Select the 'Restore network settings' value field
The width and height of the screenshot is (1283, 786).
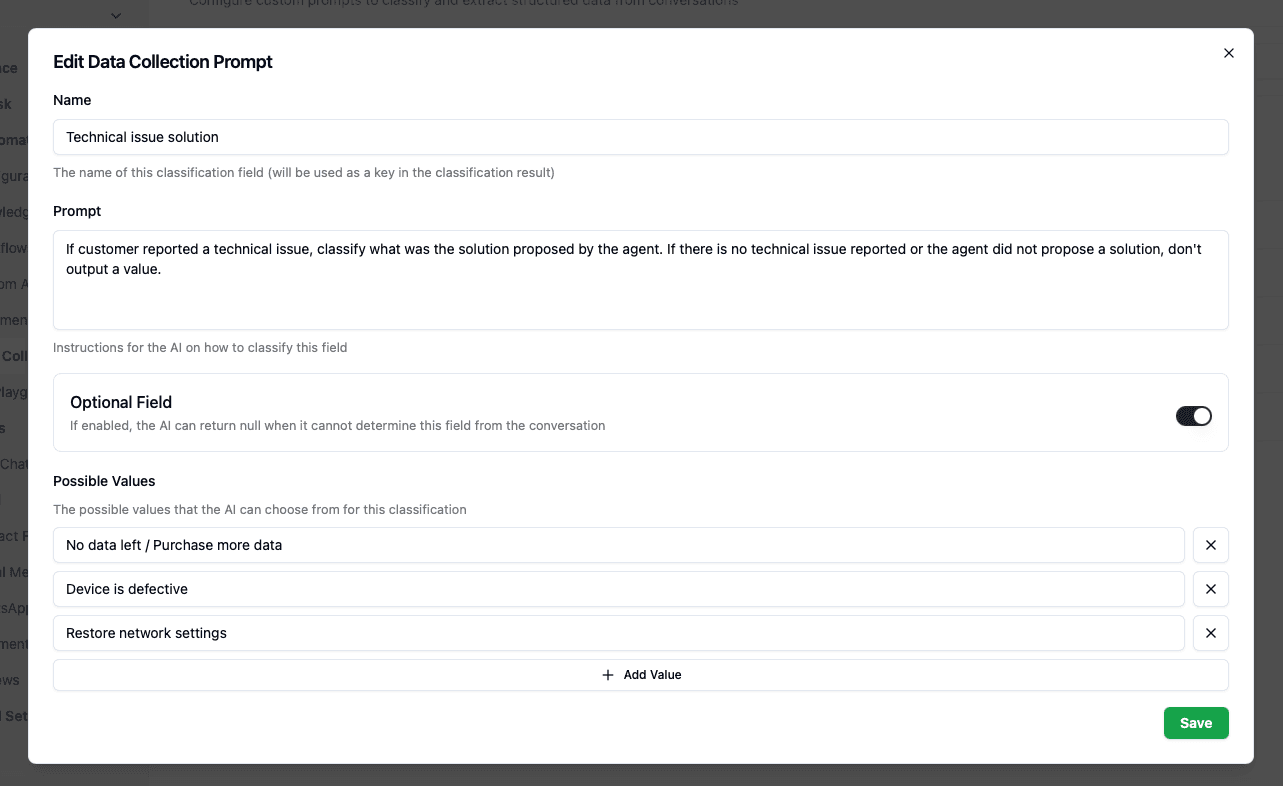pos(618,633)
